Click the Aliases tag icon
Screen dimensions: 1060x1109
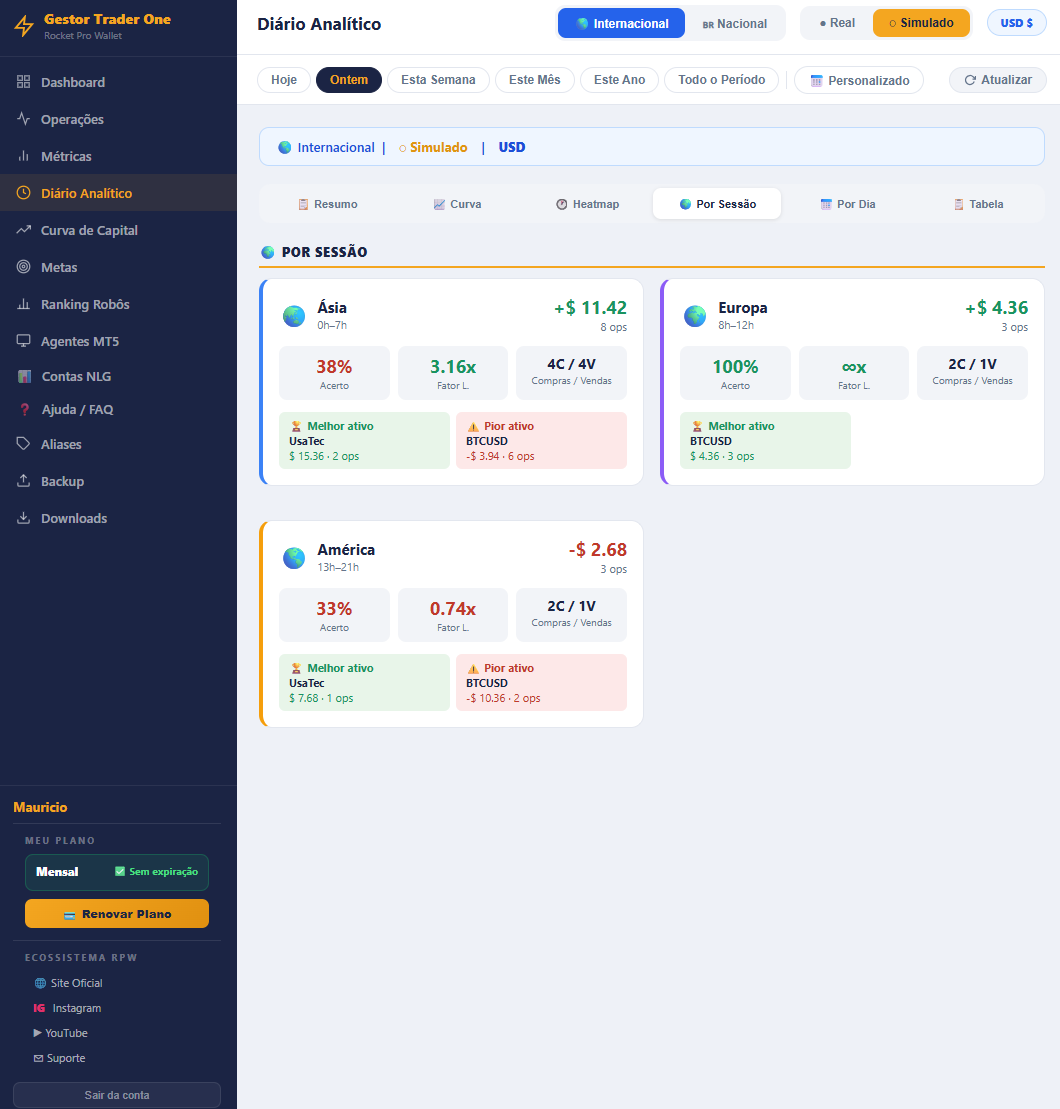(x=23, y=443)
